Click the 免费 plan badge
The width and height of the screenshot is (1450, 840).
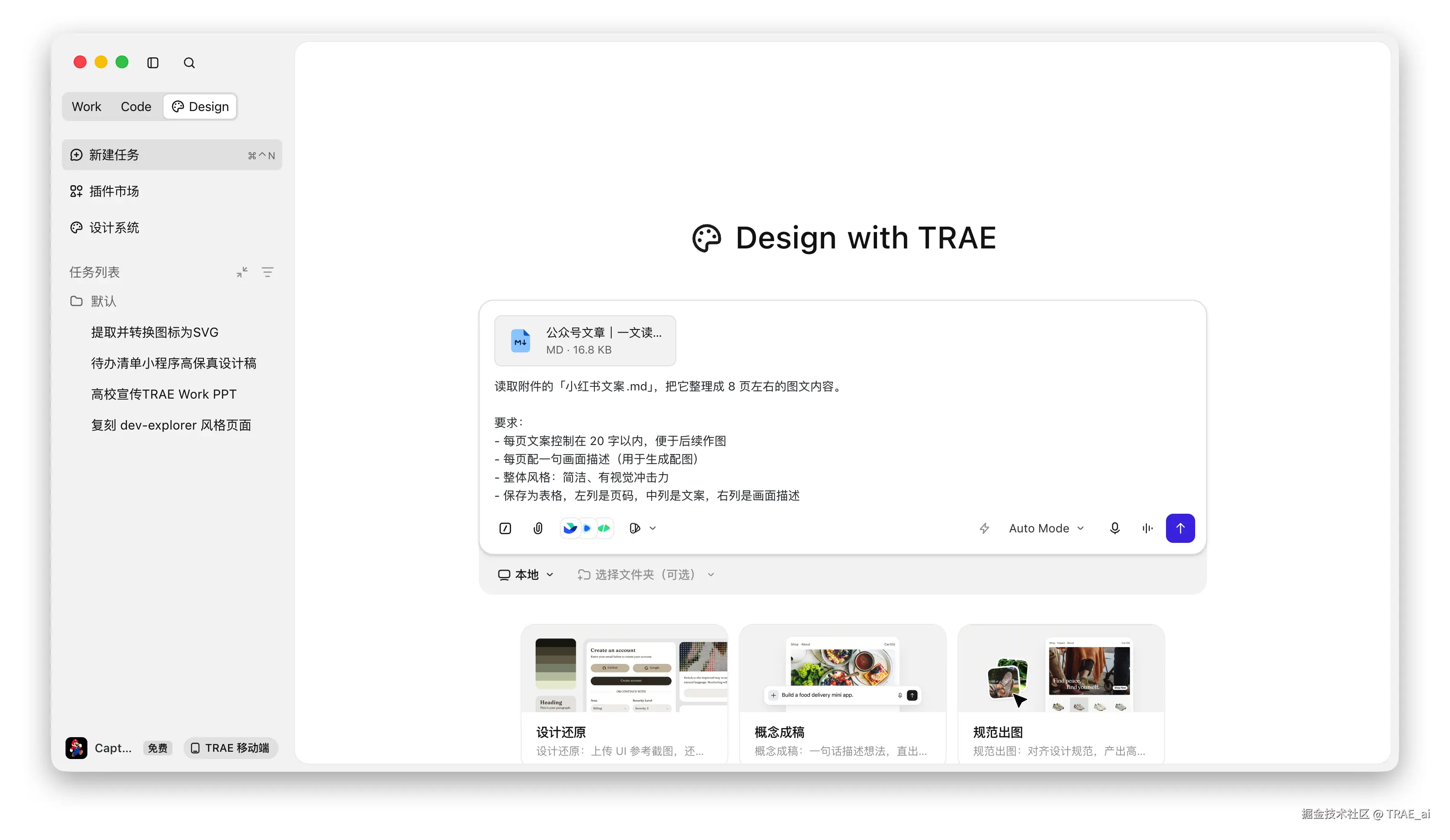pos(157,747)
